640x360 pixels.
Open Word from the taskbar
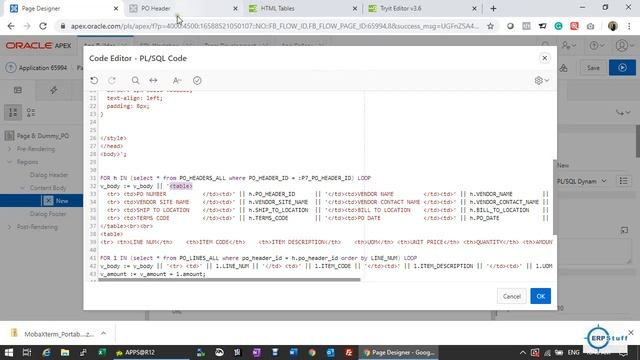click(293, 352)
